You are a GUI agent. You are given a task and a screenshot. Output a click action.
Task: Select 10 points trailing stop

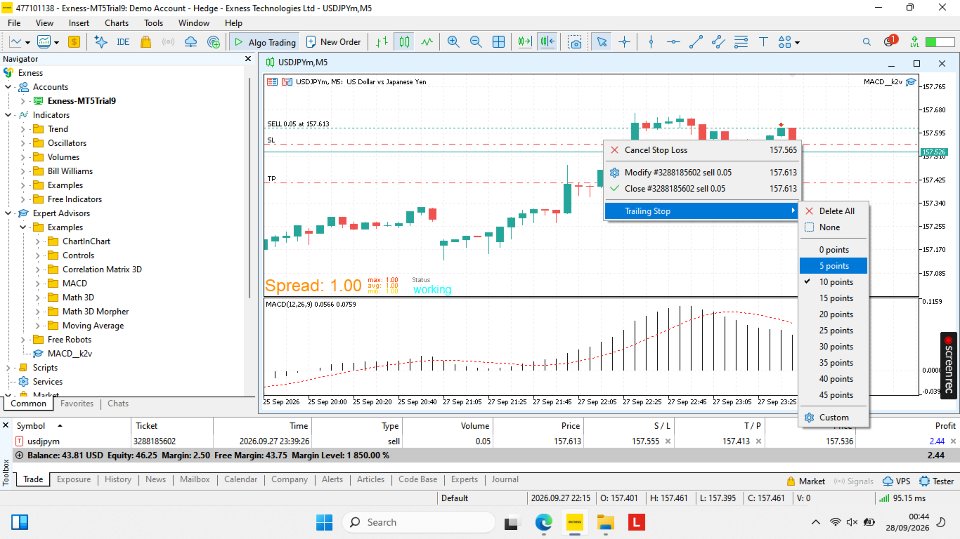(x=833, y=282)
